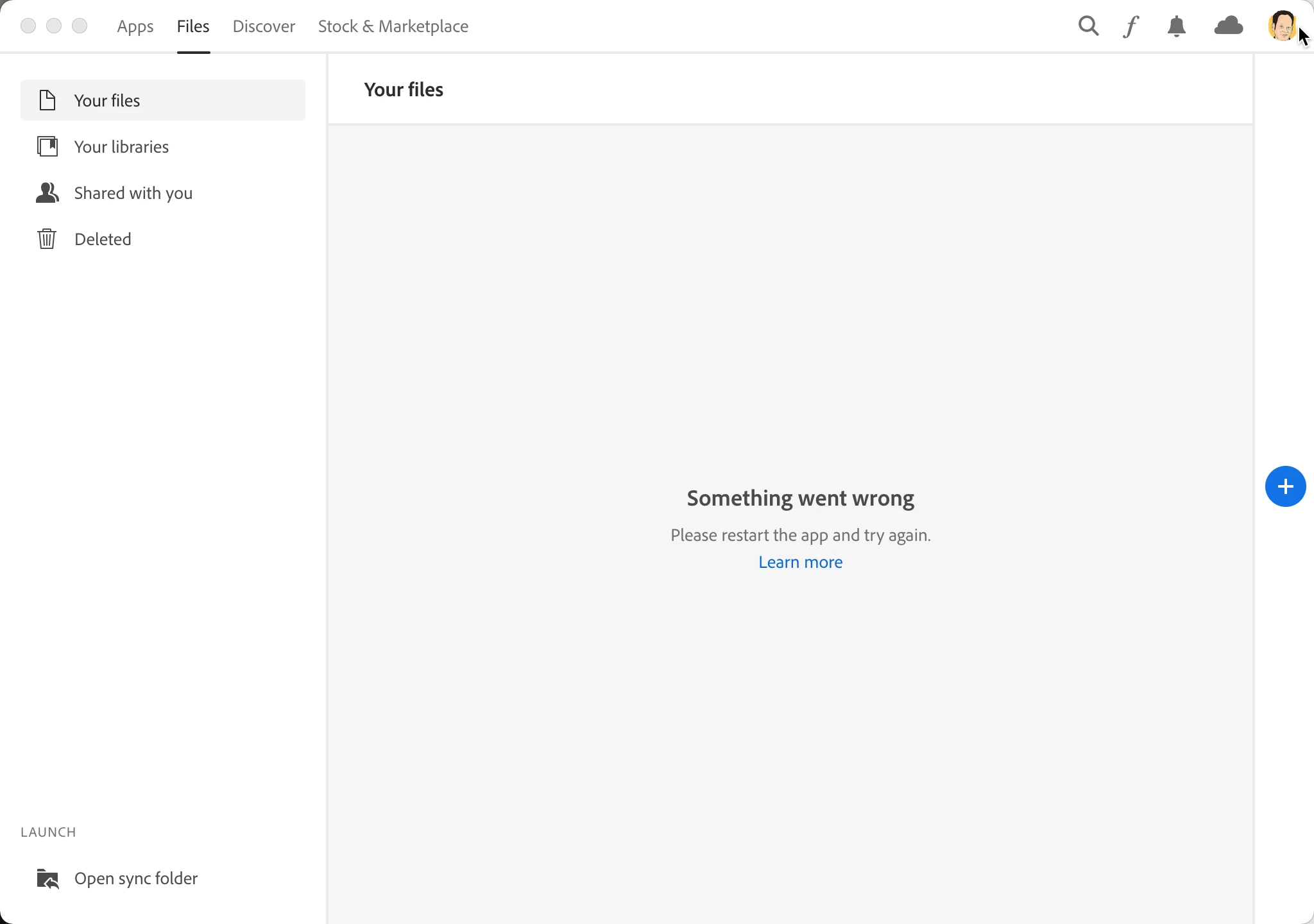Image resolution: width=1314 pixels, height=924 pixels.
Task: Open the Deleted files section
Action: point(103,239)
